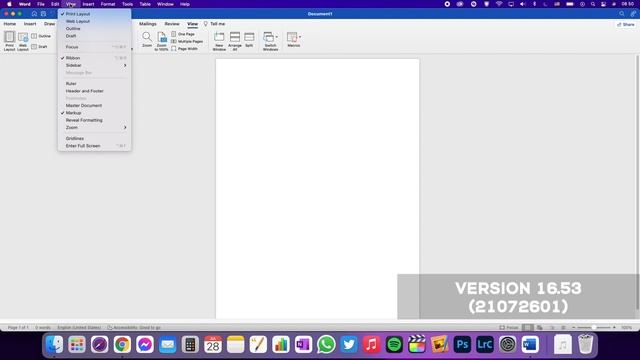
Task: Set Zoom to 100% in ribbon
Action: pyautogui.click(x=162, y=41)
